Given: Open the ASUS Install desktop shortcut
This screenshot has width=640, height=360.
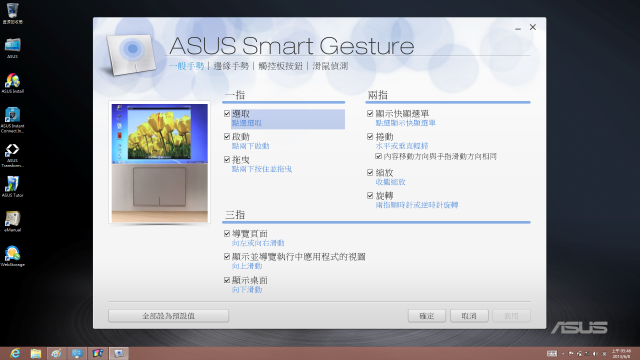Looking at the screenshot, I should pyautogui.click(x=12, y=83).
